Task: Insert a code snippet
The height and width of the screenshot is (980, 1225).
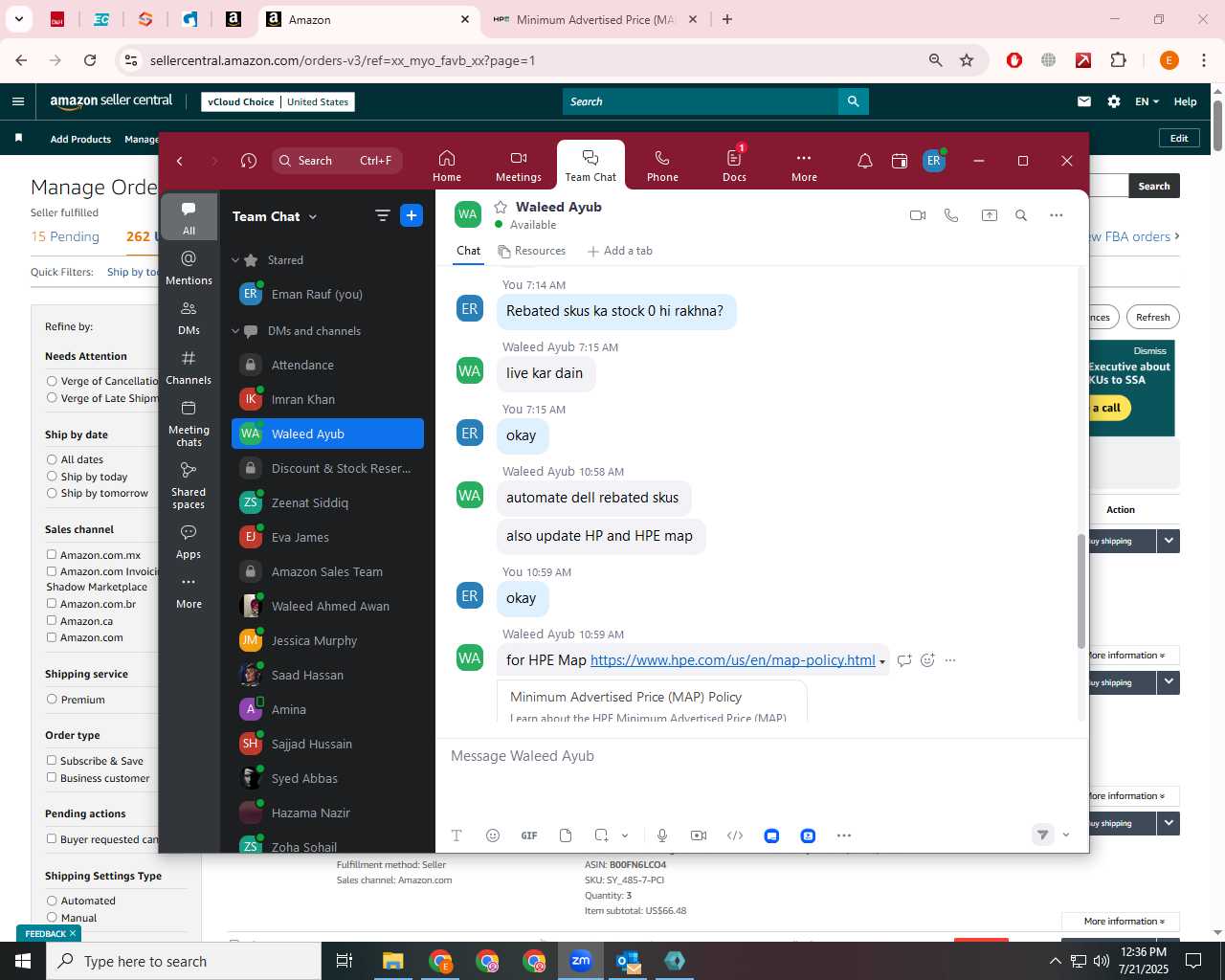Action: pyautogui.click(x=735, y=835)
